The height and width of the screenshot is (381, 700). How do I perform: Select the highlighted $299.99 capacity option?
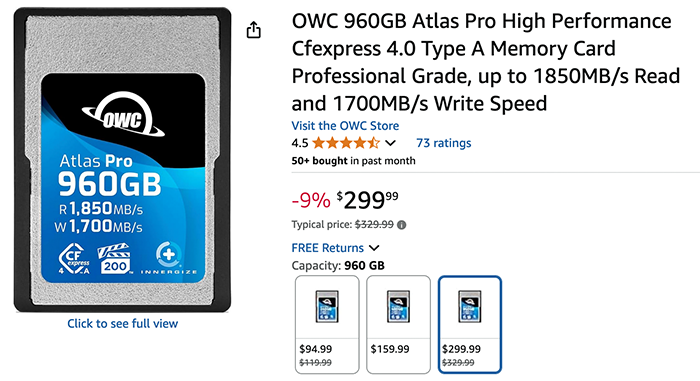[470, 324]
